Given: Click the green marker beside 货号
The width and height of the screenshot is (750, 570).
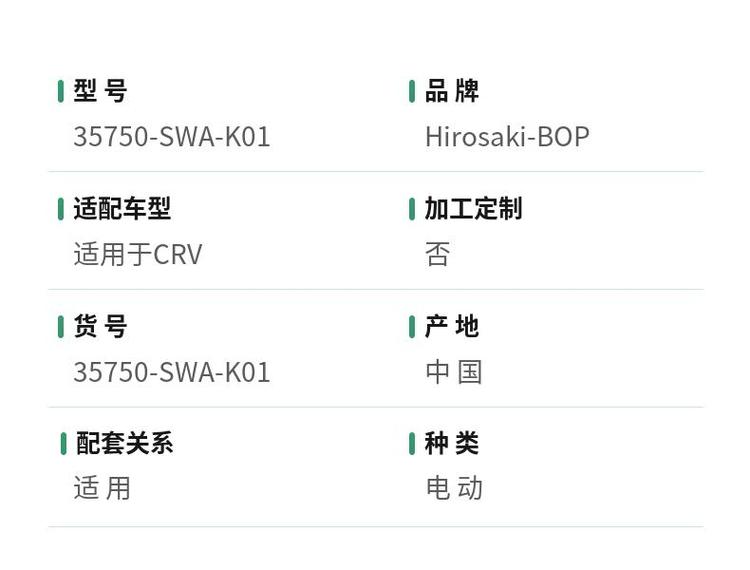Looking at the screenshot, I should pos(61,327).
